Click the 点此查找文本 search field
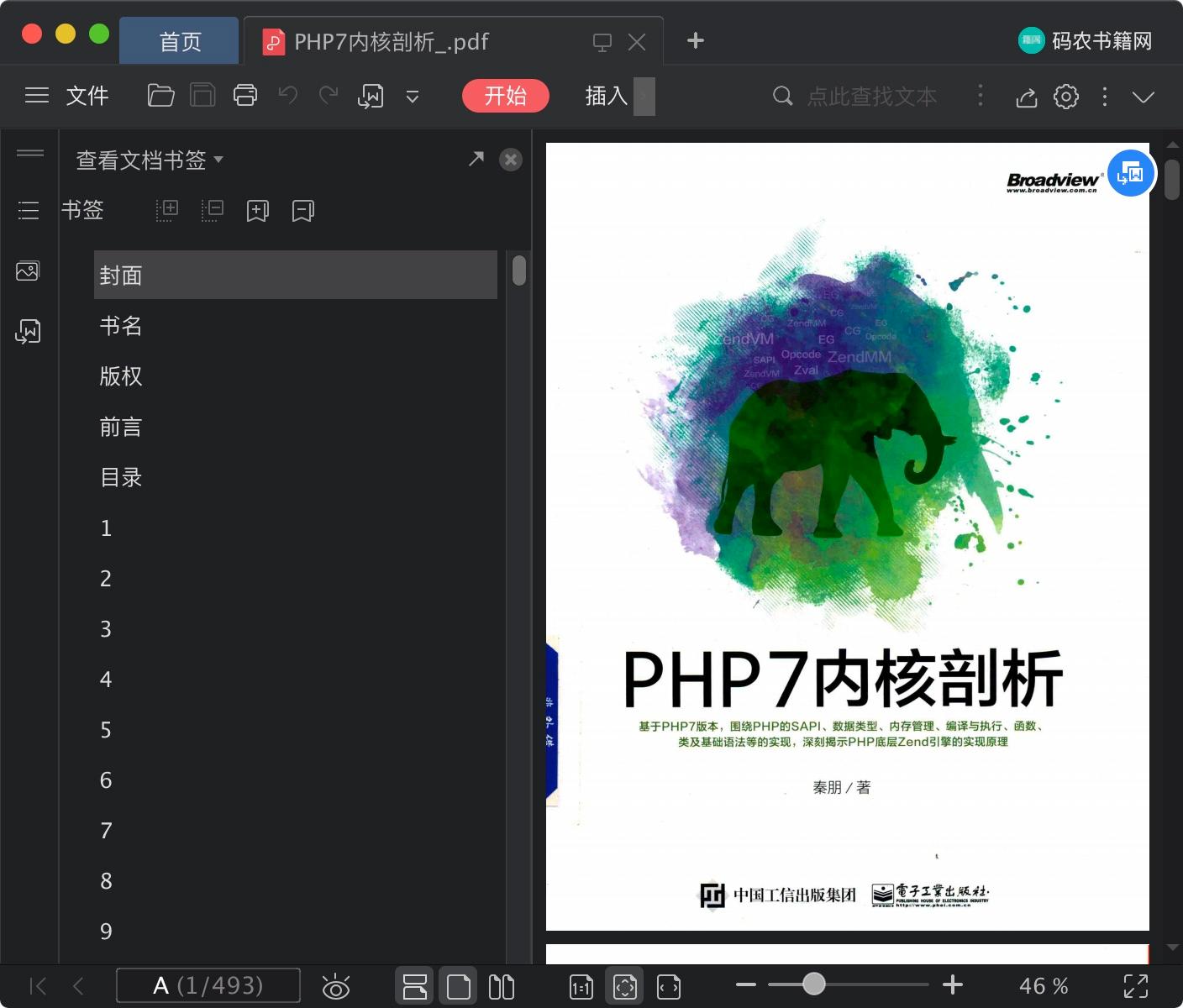 point(872,97)
